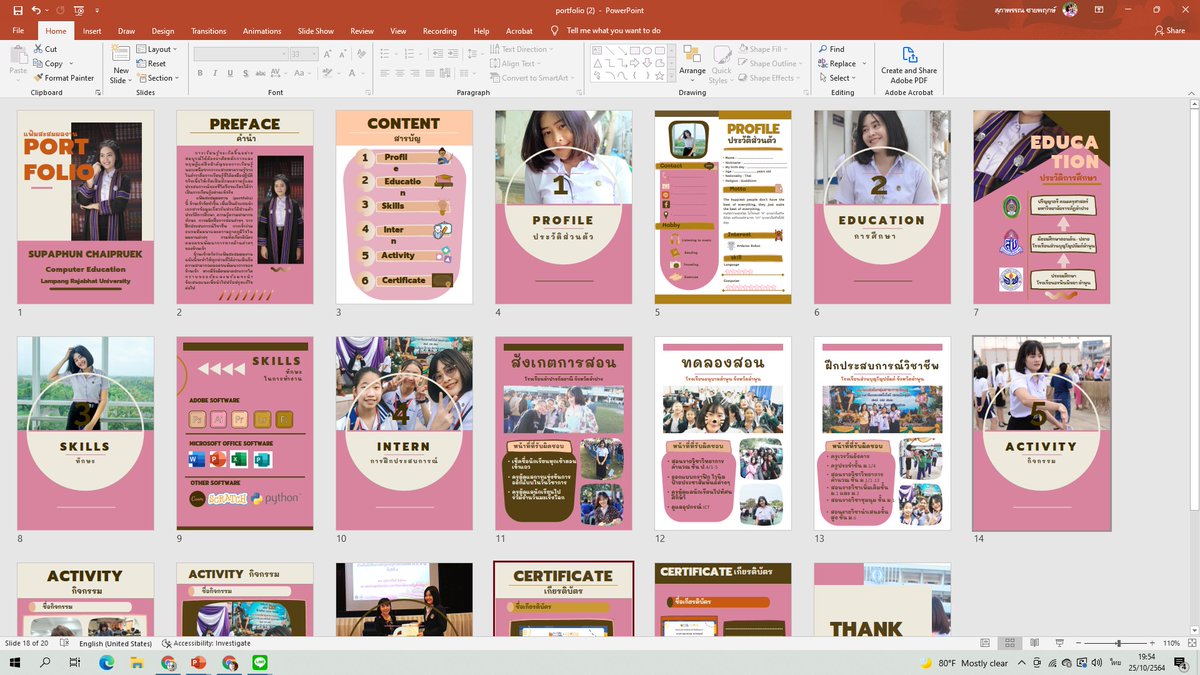Image resolution: width=1200 pixels, height=675 pixels.
Task: Select slide 1 PORTFOLIO thumbnail
Action: tap(86, 207)
